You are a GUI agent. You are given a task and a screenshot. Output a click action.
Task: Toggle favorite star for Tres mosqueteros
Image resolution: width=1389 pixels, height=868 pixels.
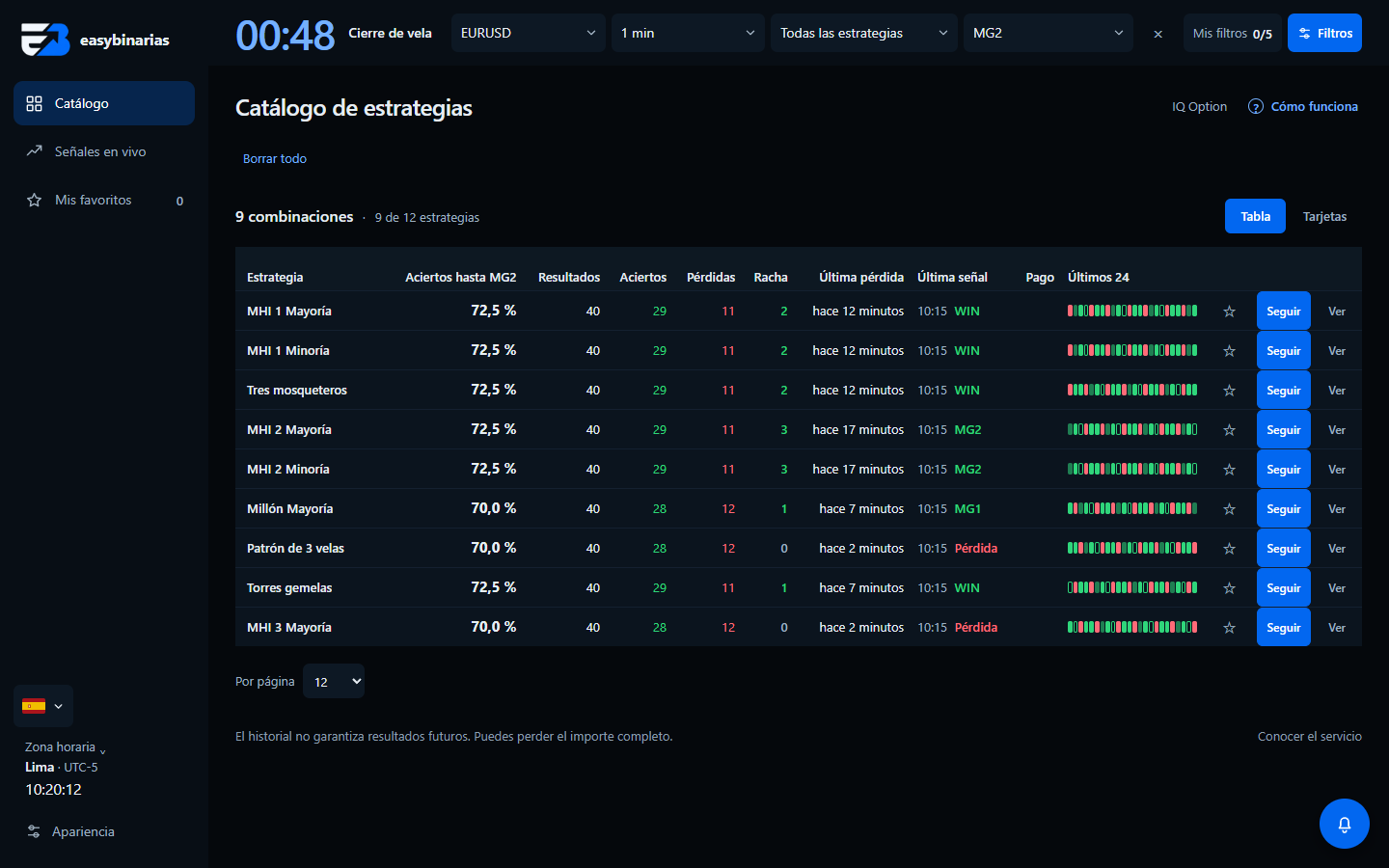(1229, 391)
